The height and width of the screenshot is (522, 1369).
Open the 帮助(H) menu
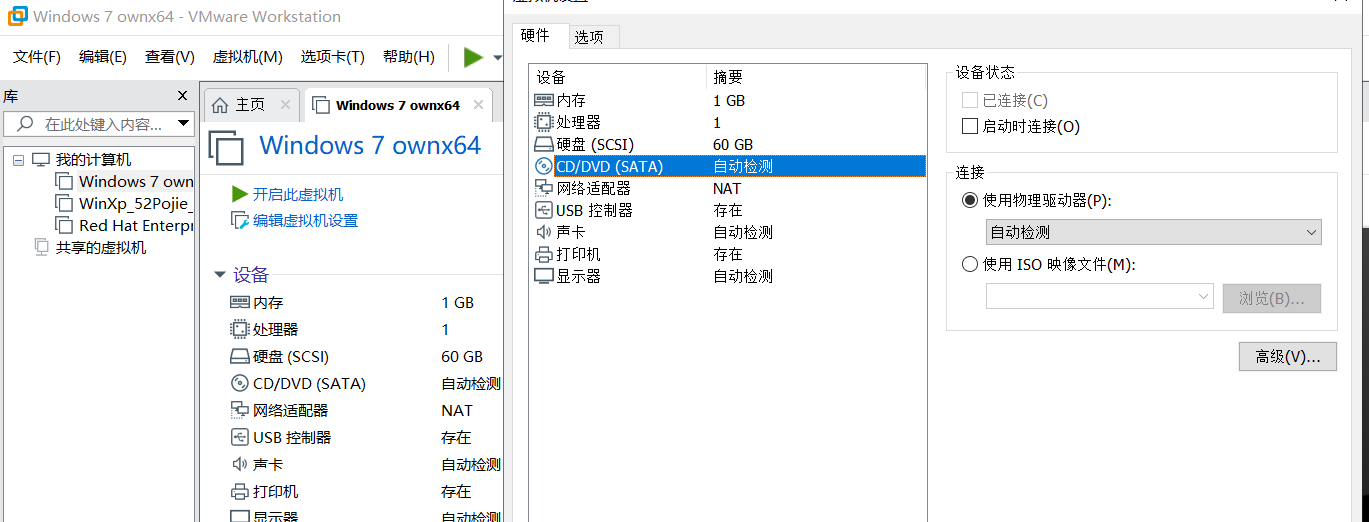409,57
